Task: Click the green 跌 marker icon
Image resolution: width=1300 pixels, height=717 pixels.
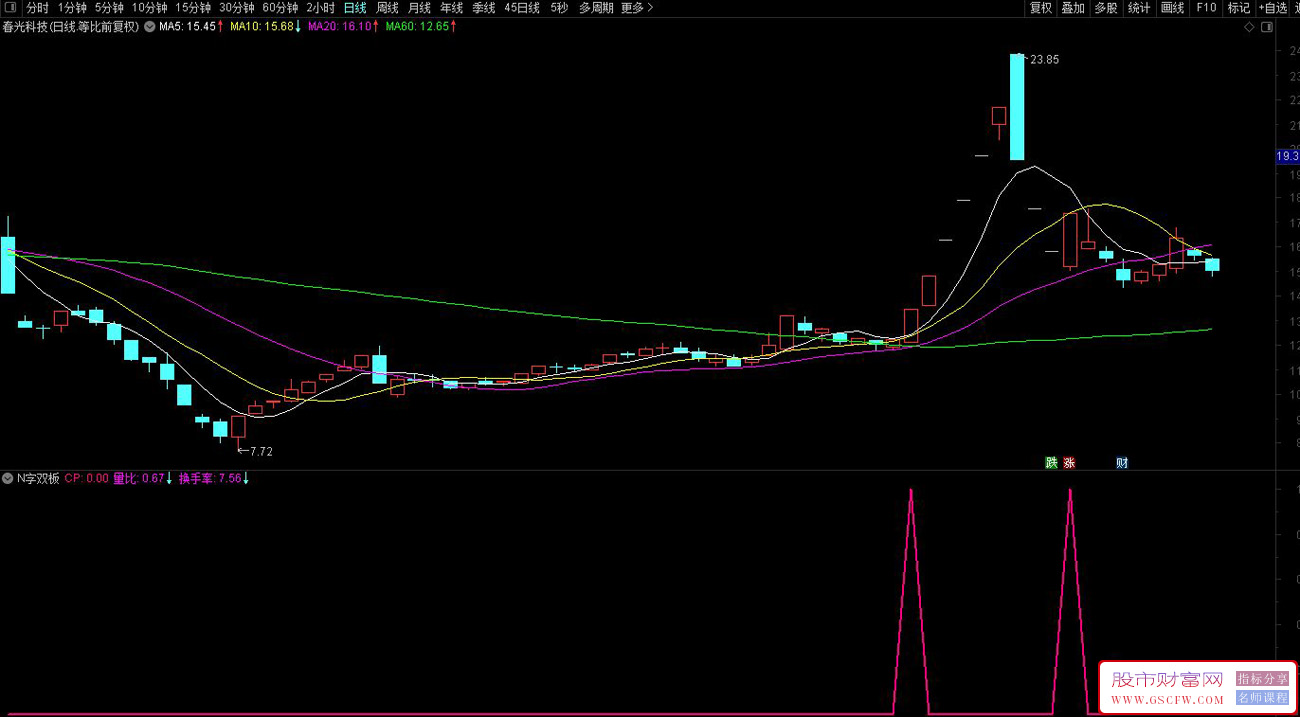Action: pyautogui.click(x=1051, y=463)
